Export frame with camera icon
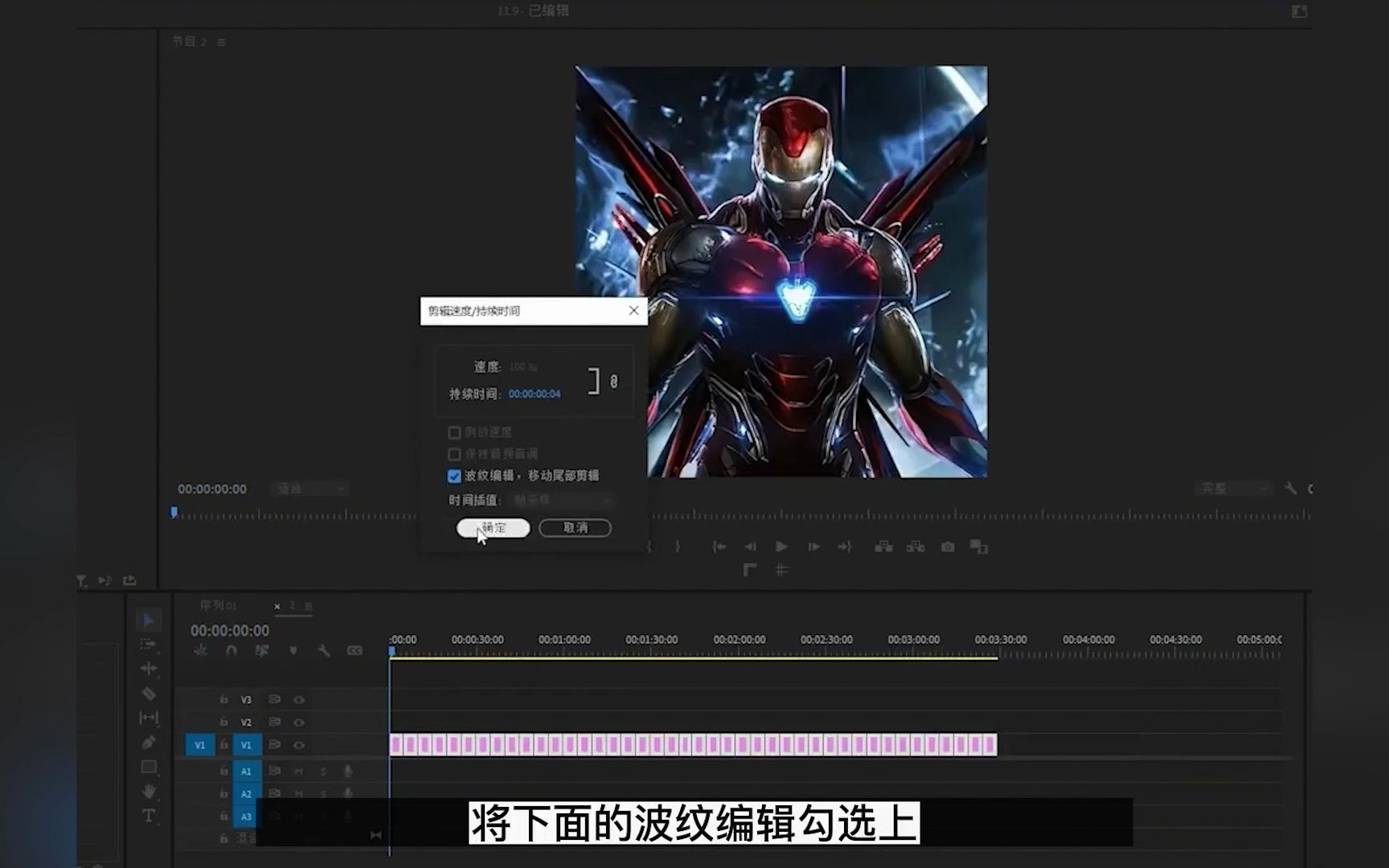The height and width of the screenshot is (868, 1389). [x=948, y=547]
